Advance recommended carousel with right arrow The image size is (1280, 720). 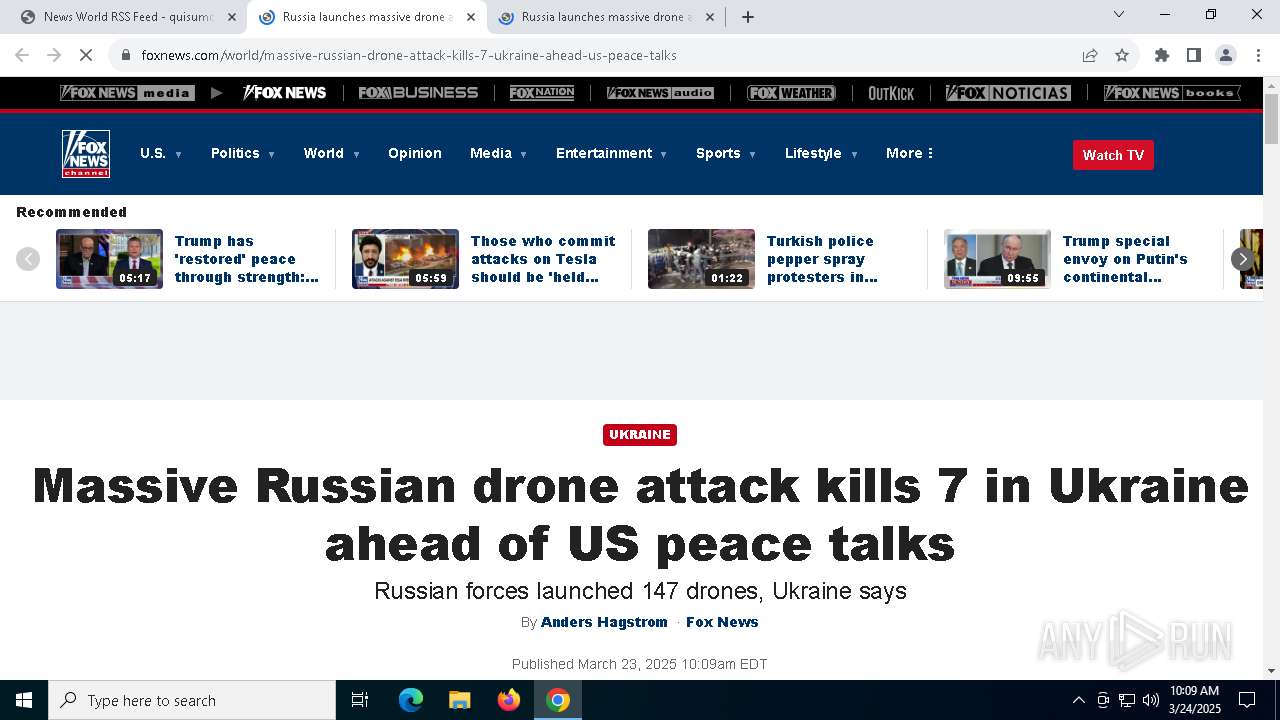[x=1242, y=259]
